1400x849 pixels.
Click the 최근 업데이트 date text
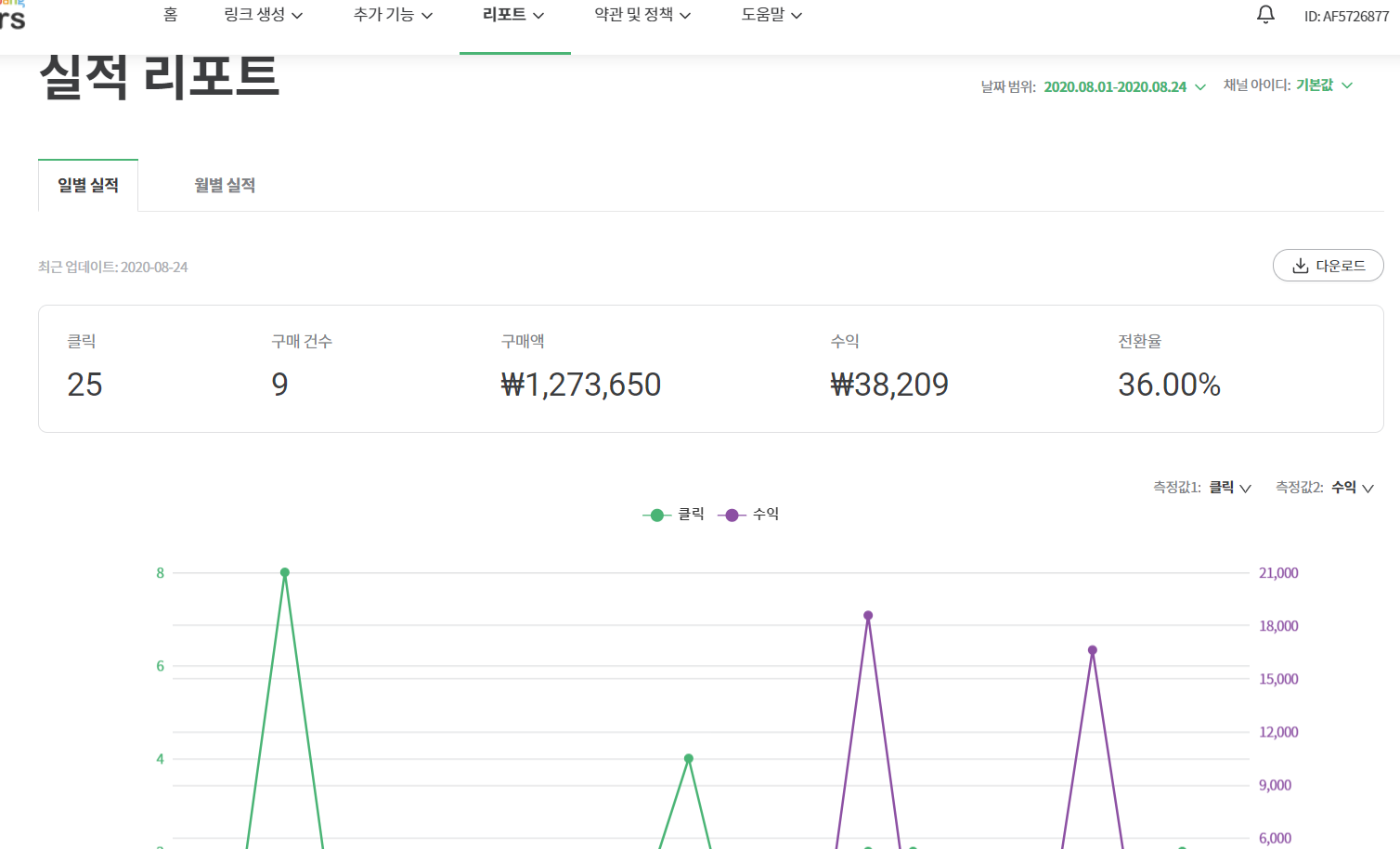click(x=113, y=268)
